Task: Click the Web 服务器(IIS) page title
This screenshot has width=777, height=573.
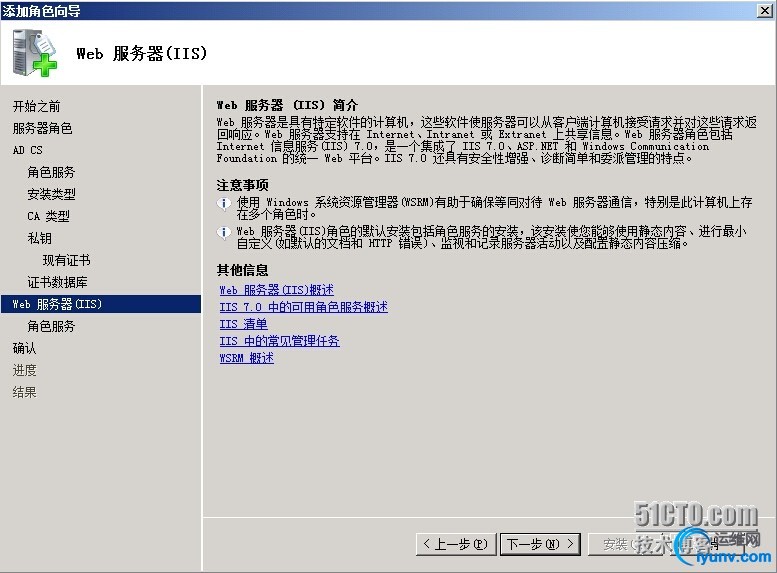Action: 142,53
